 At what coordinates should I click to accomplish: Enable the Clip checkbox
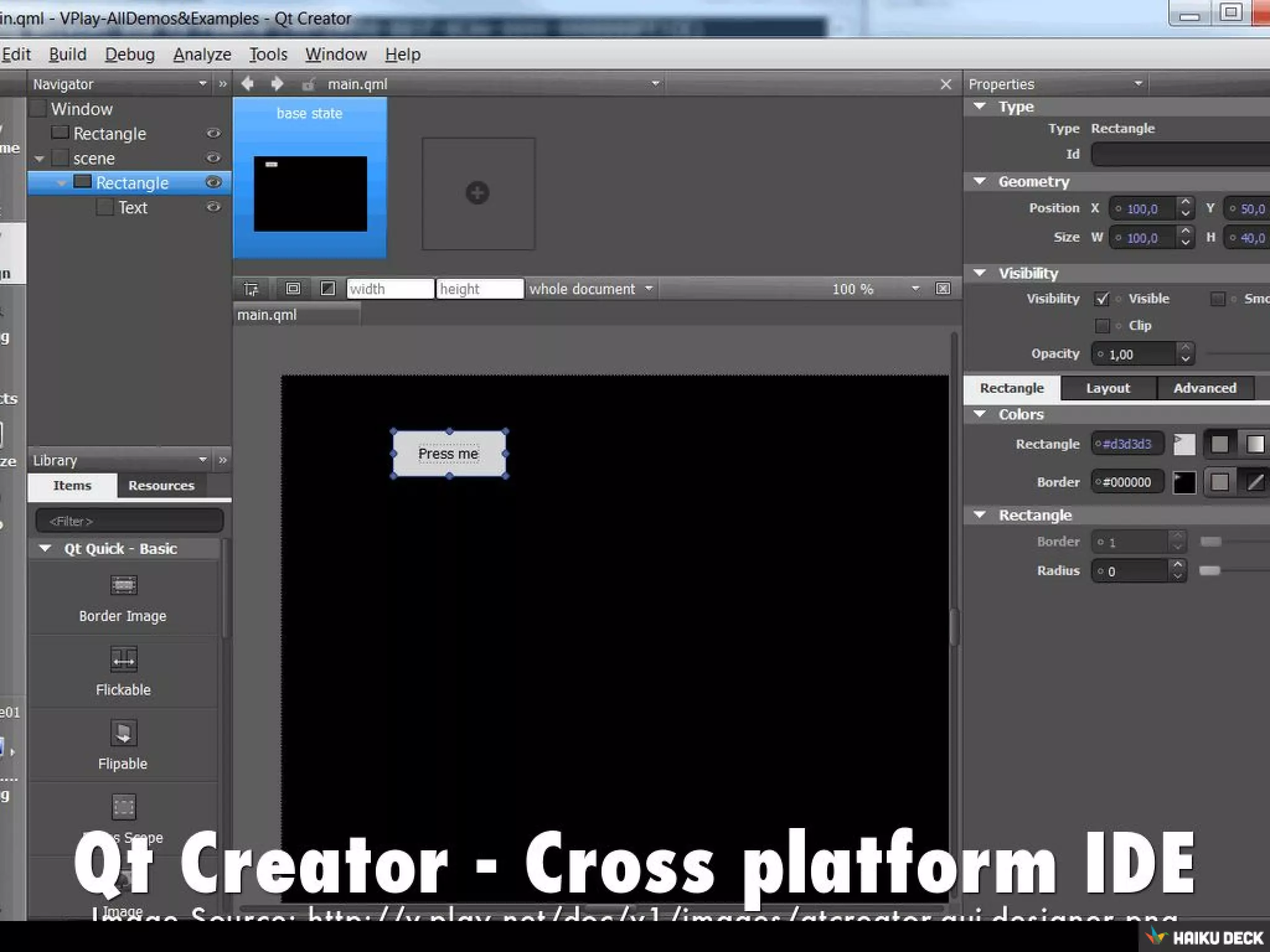click(1102, 325)
